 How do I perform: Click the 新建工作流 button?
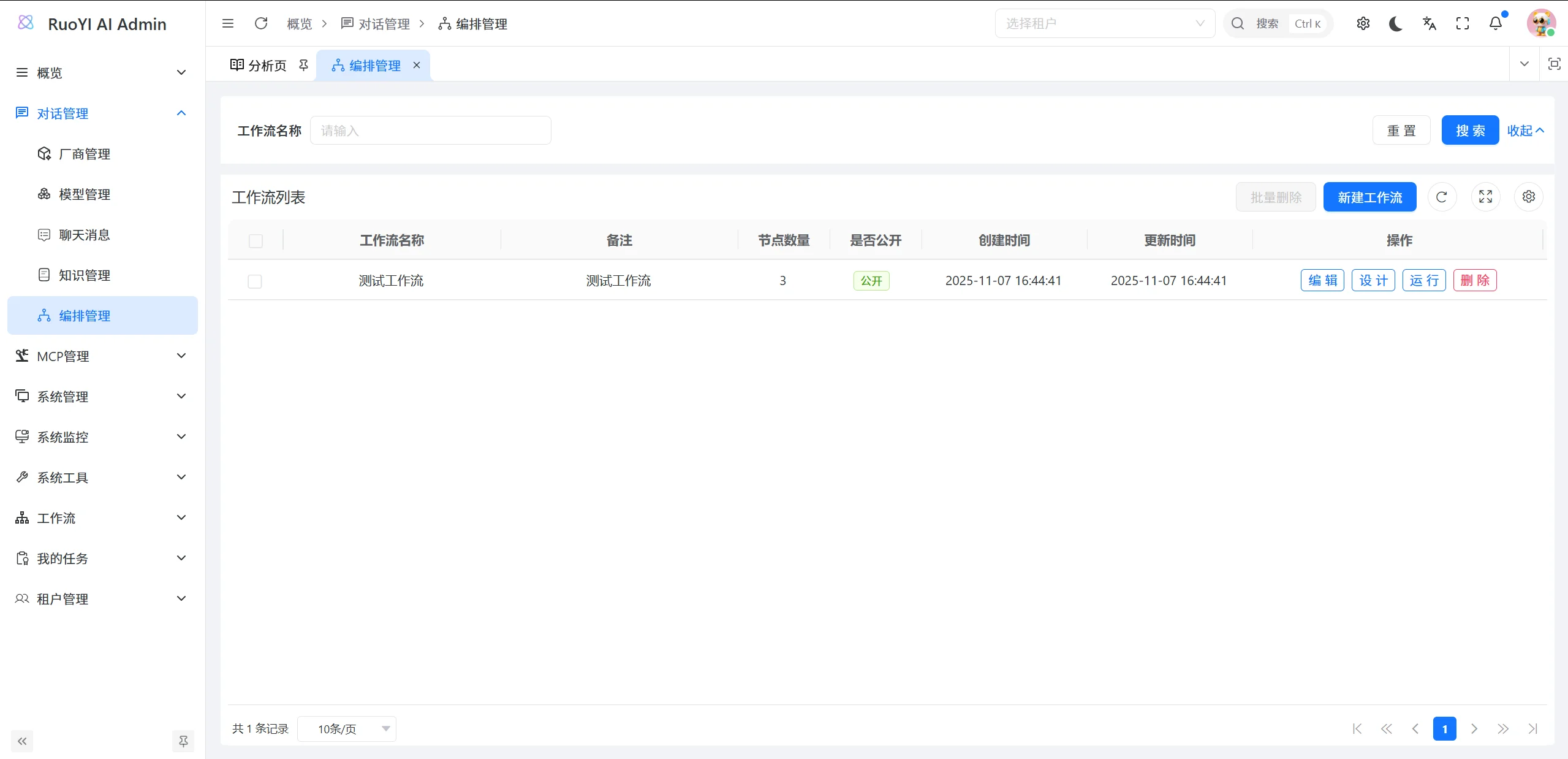pos(1369,197)
